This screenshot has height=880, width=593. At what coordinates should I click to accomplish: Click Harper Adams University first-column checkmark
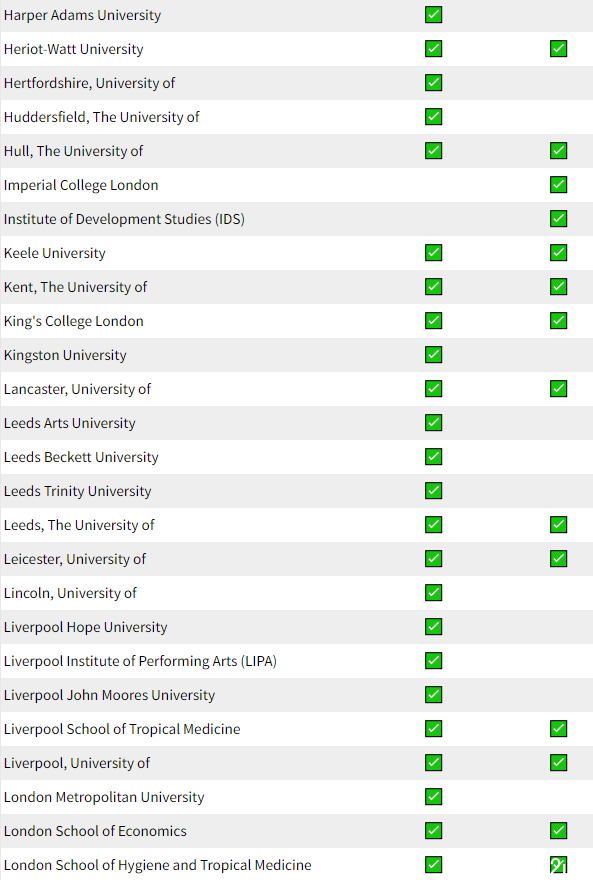(433, 15)
